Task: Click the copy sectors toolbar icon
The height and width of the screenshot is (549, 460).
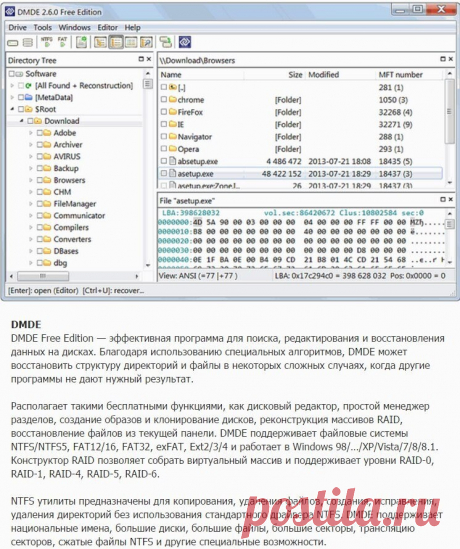Action: (166, 42)
